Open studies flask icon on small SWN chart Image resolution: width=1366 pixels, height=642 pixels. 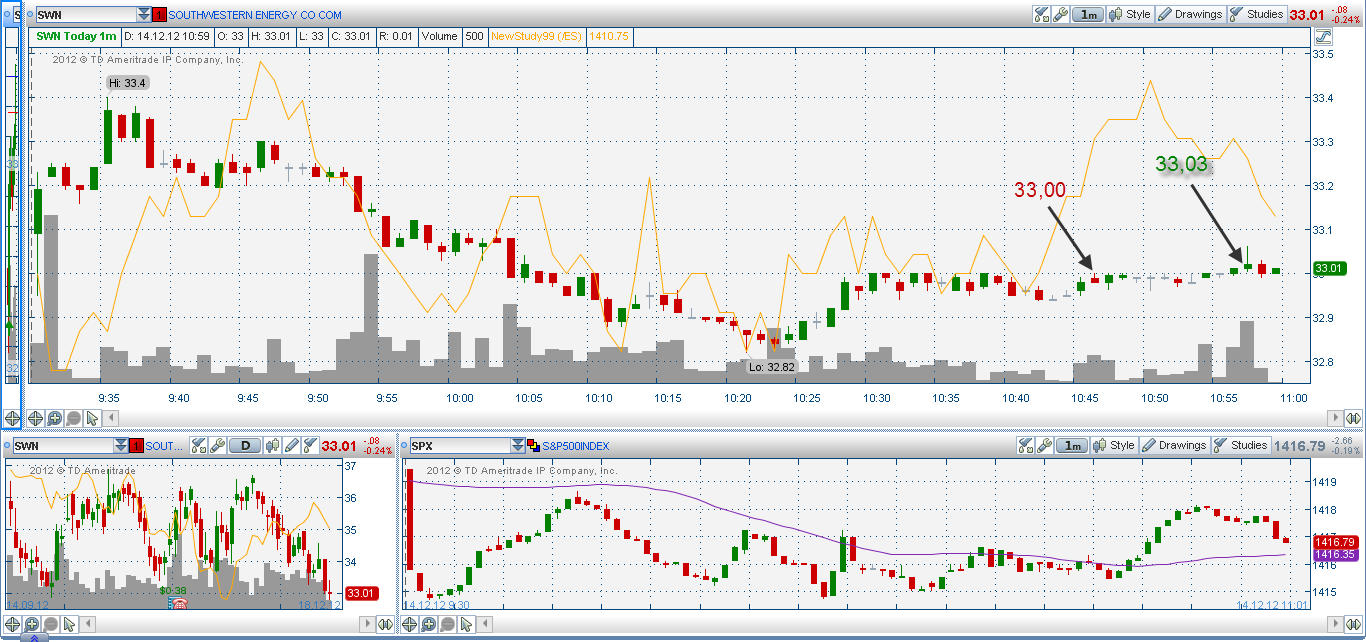310,446
